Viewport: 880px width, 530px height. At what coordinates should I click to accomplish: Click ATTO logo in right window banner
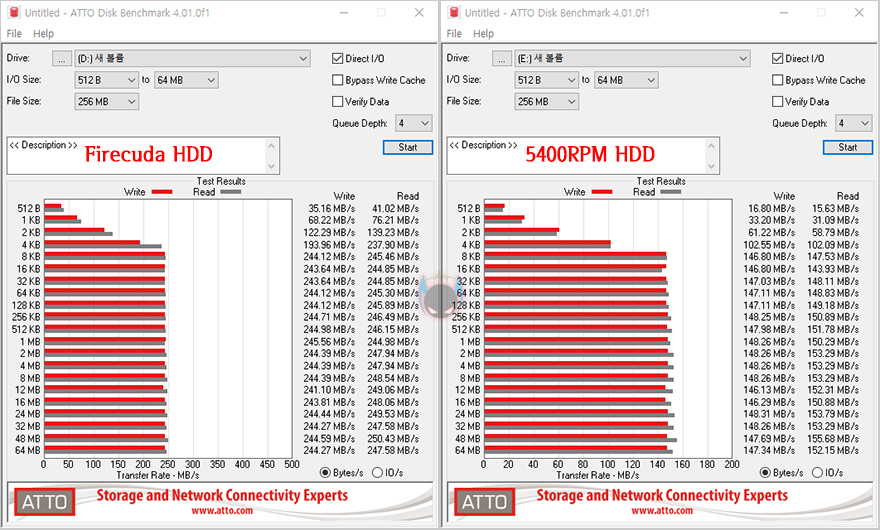pos(484,501)
